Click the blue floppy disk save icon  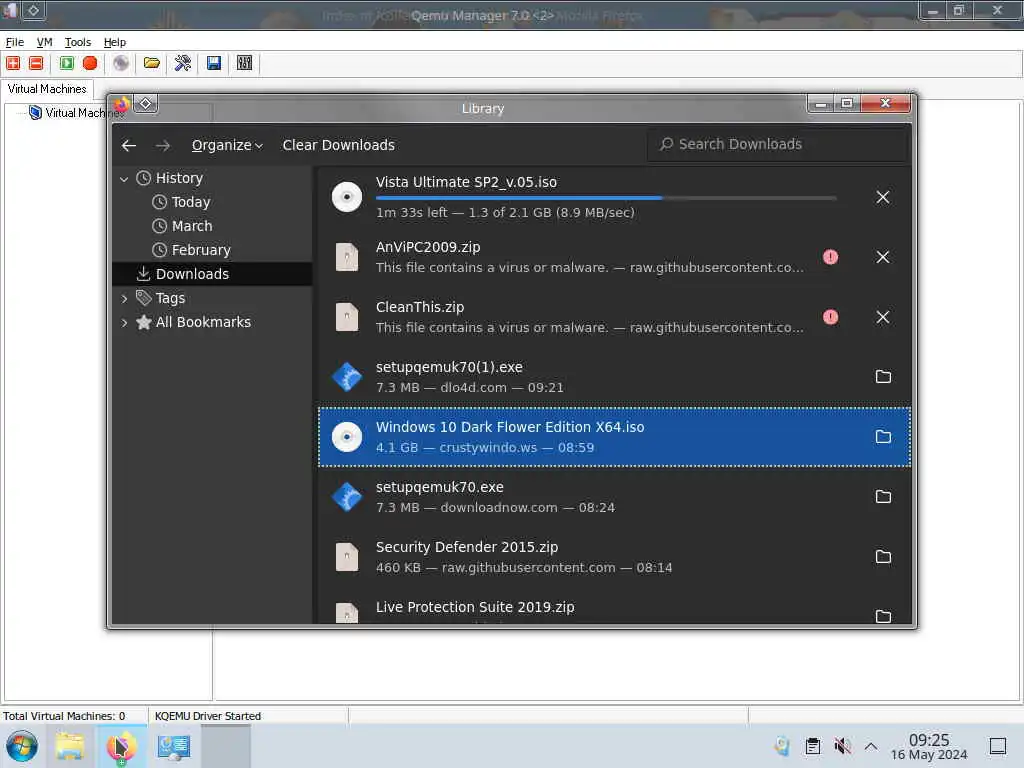(214, 63)
